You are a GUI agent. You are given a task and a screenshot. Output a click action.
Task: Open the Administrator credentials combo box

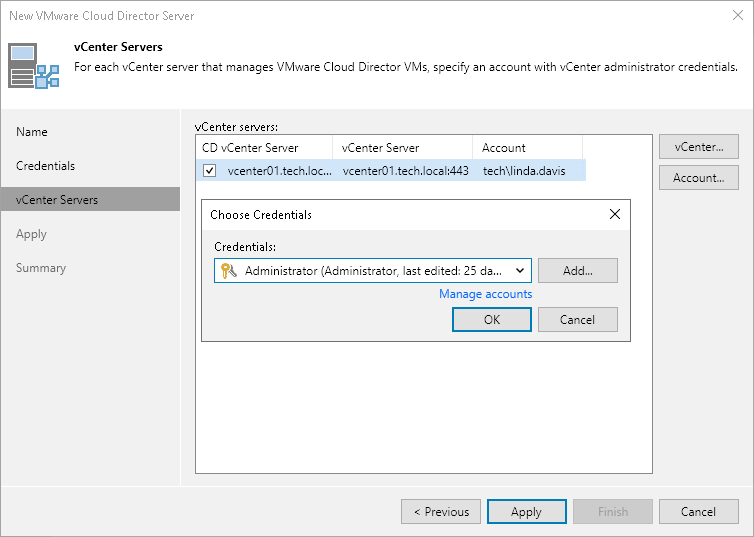[373, 271]
